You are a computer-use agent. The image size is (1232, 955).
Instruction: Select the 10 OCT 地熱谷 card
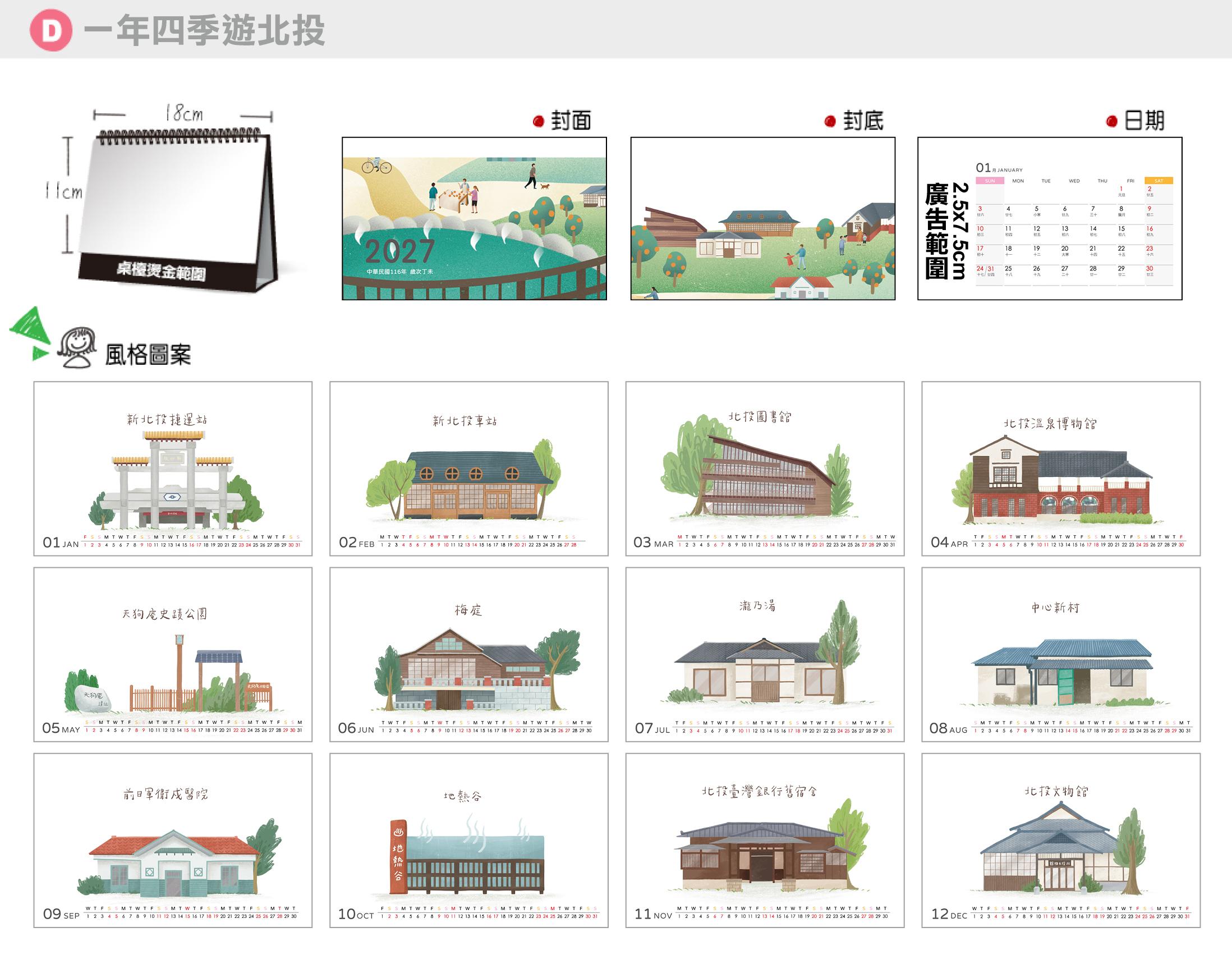[469, 841]
